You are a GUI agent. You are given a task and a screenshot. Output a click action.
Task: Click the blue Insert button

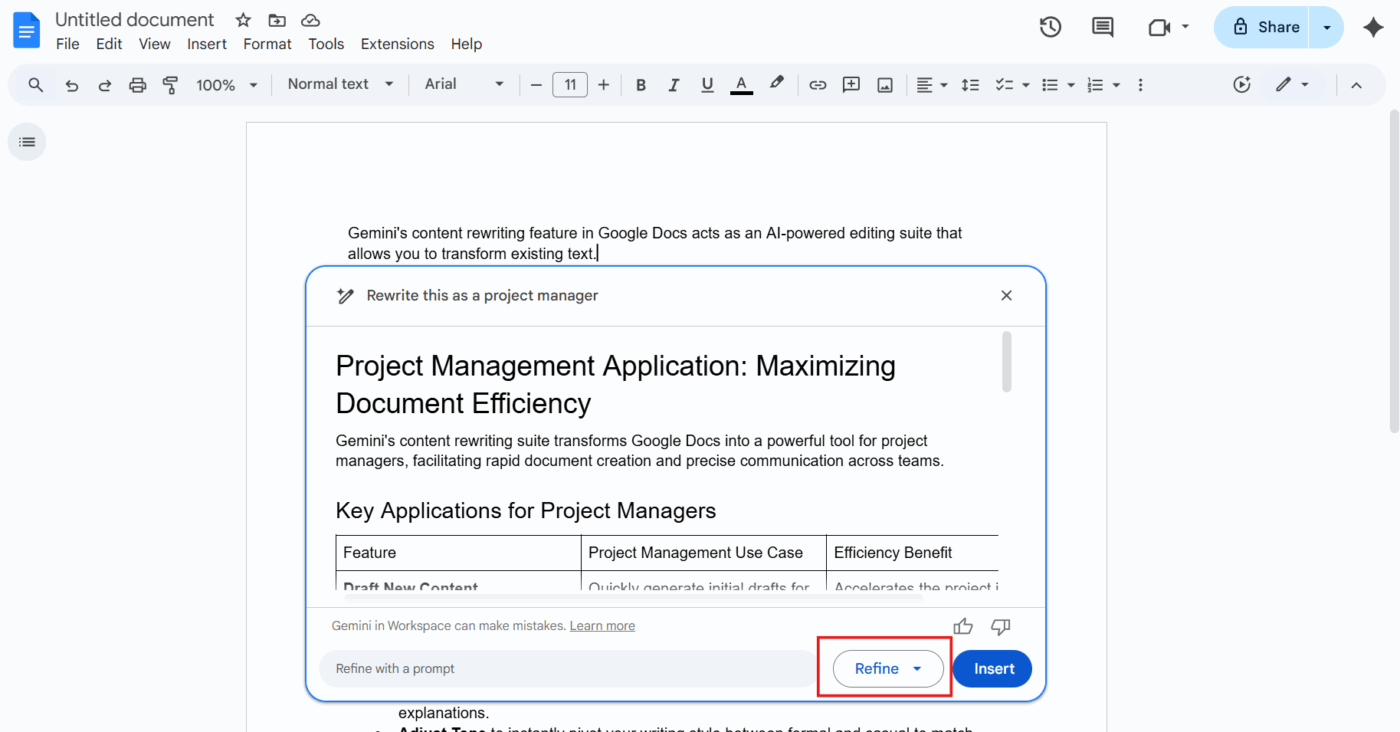[992, 669]
